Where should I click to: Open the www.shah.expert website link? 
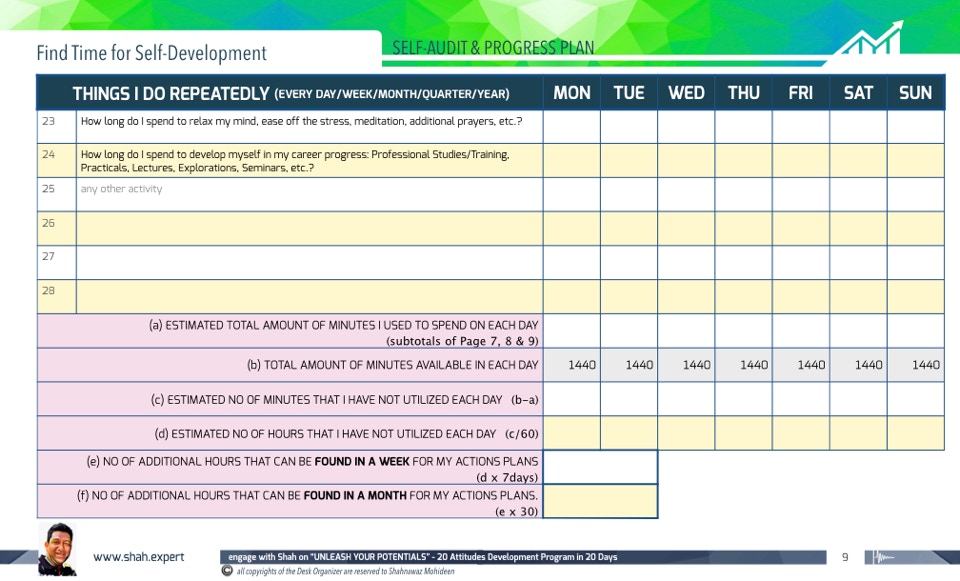[x=138, y=557]
